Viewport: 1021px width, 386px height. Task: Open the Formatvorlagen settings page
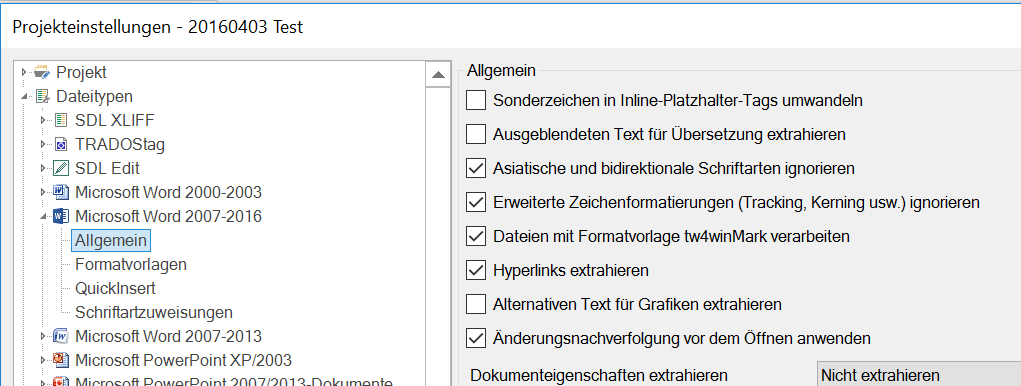(131, 265)
